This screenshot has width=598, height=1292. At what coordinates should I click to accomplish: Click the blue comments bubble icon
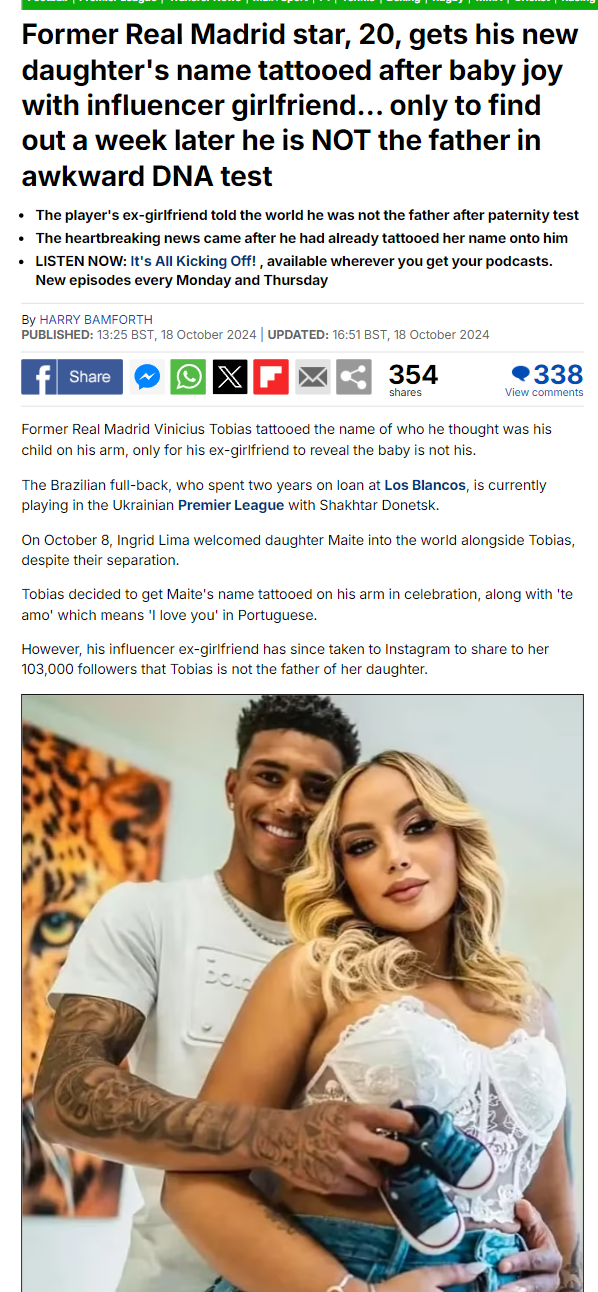coord(520,374)
